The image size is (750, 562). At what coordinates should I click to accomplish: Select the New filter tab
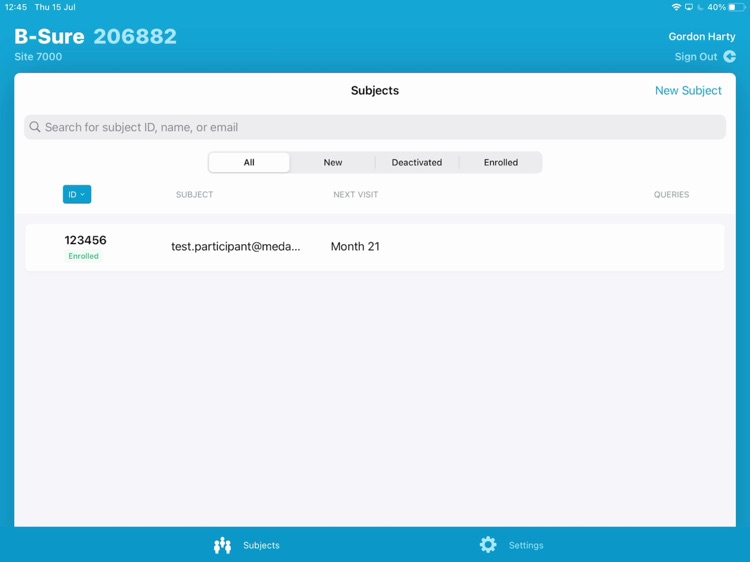click(x=333, y=163)
